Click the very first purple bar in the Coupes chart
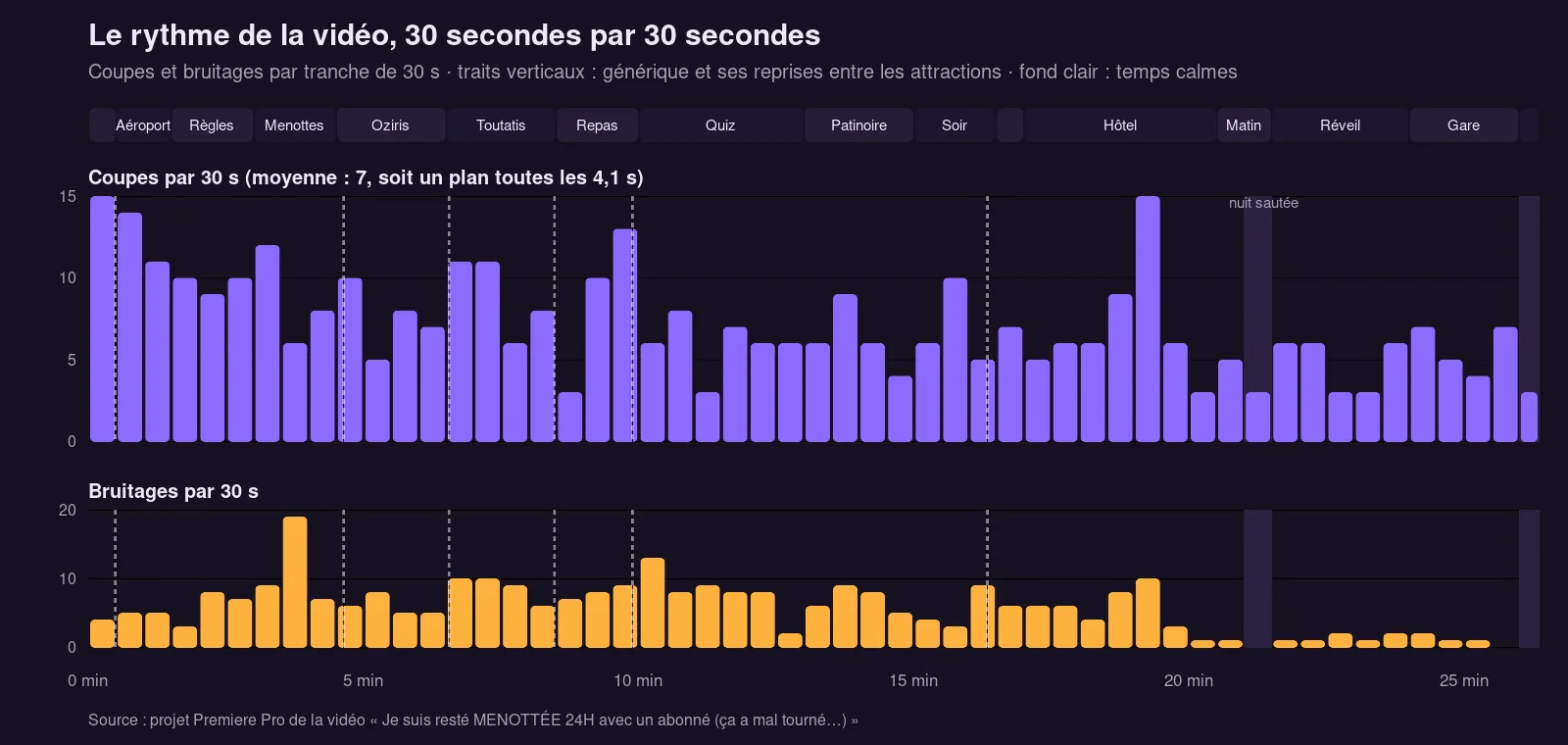The height and width of the screenshot is (745, 1568). [x=102, y=319]
